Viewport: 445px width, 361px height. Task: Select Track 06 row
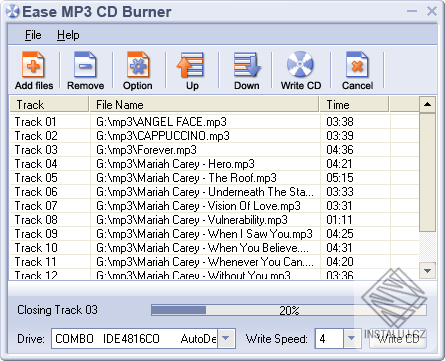tap(214, 192)
